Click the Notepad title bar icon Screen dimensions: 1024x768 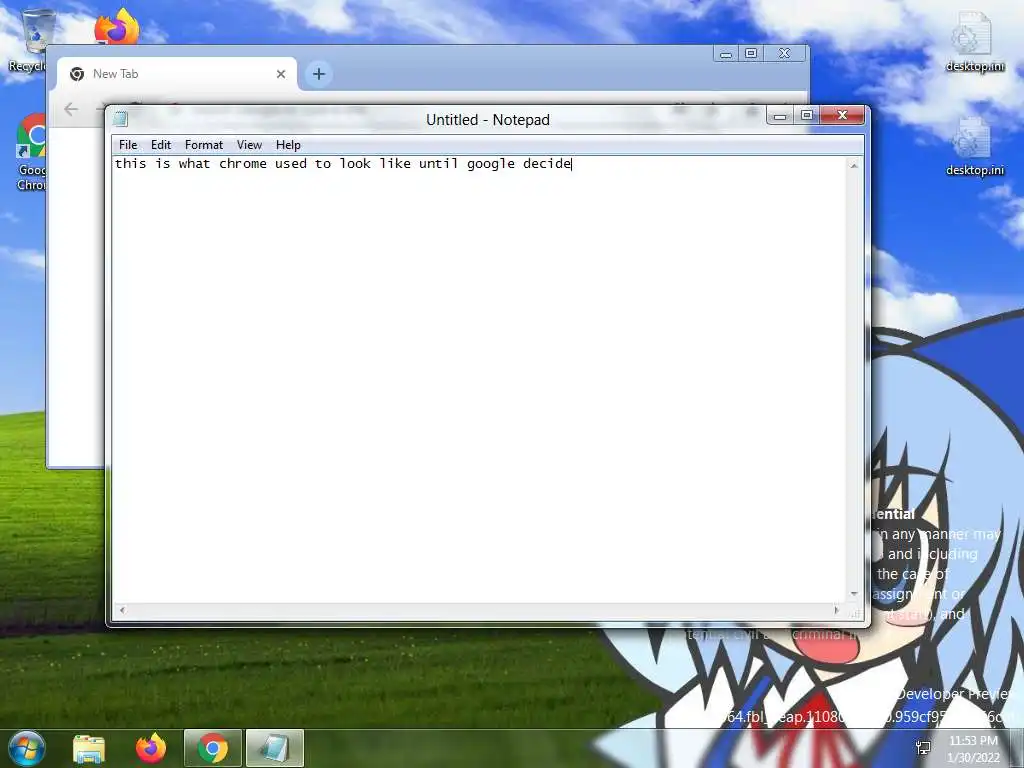[x=120, y=119]
